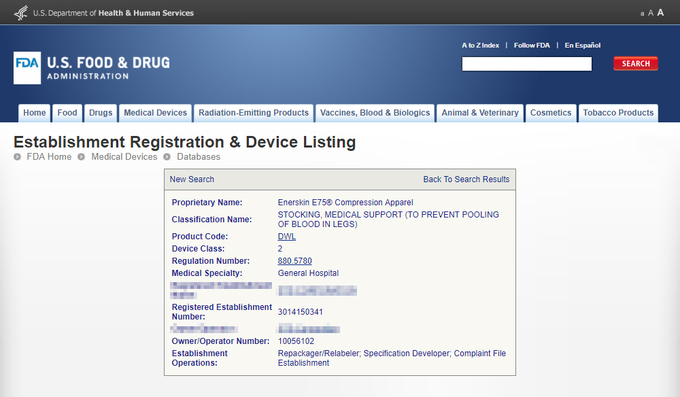Screen dimensions: 680x397
Task: Select smallest text size 'a' icon
Action: [642, 14]
